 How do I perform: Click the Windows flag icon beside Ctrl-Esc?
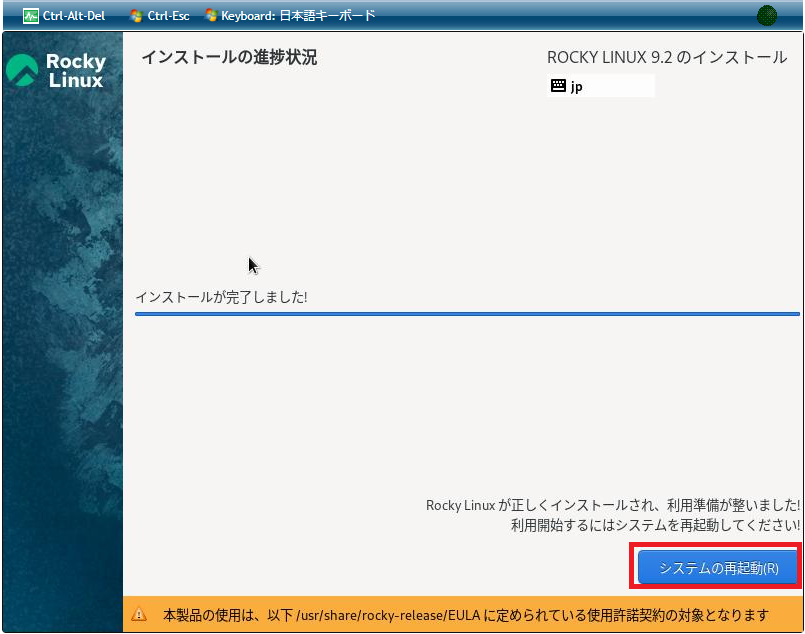tap(136, 16)
